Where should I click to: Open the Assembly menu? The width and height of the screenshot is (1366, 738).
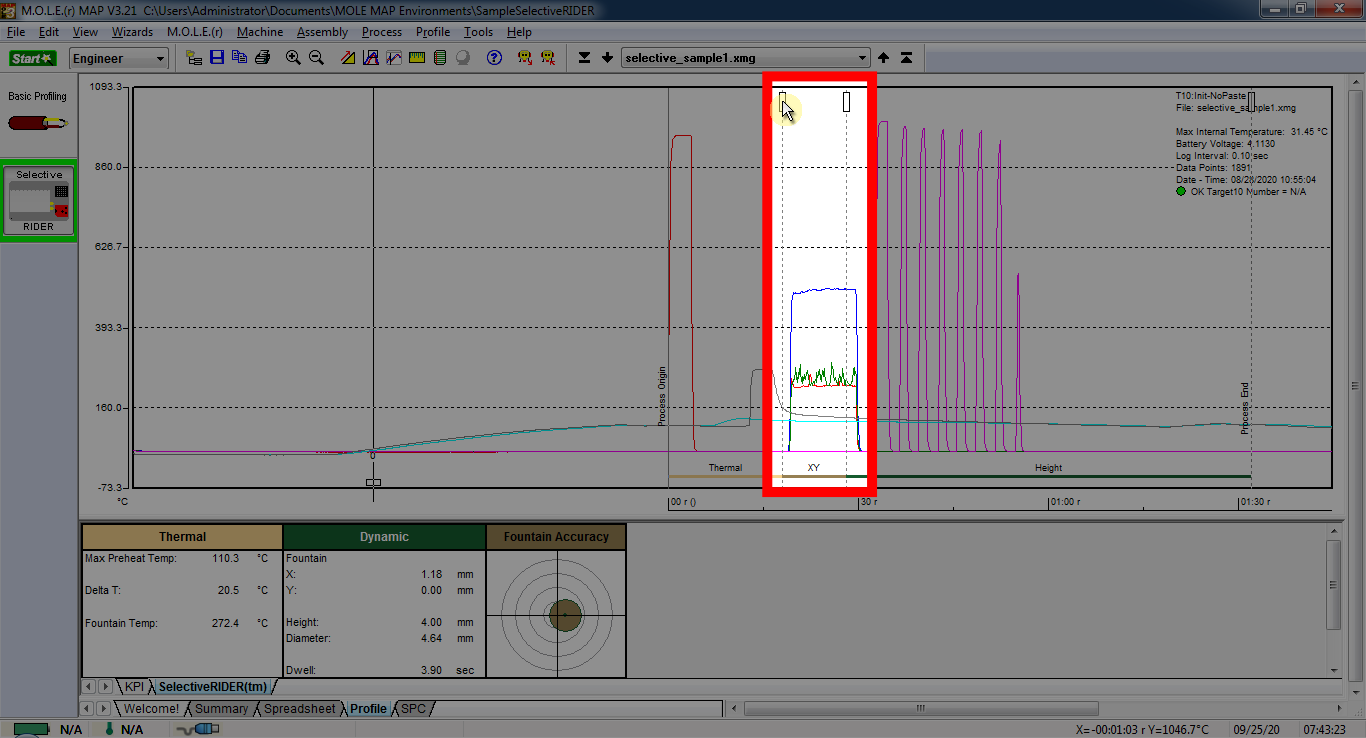[323, 32]
